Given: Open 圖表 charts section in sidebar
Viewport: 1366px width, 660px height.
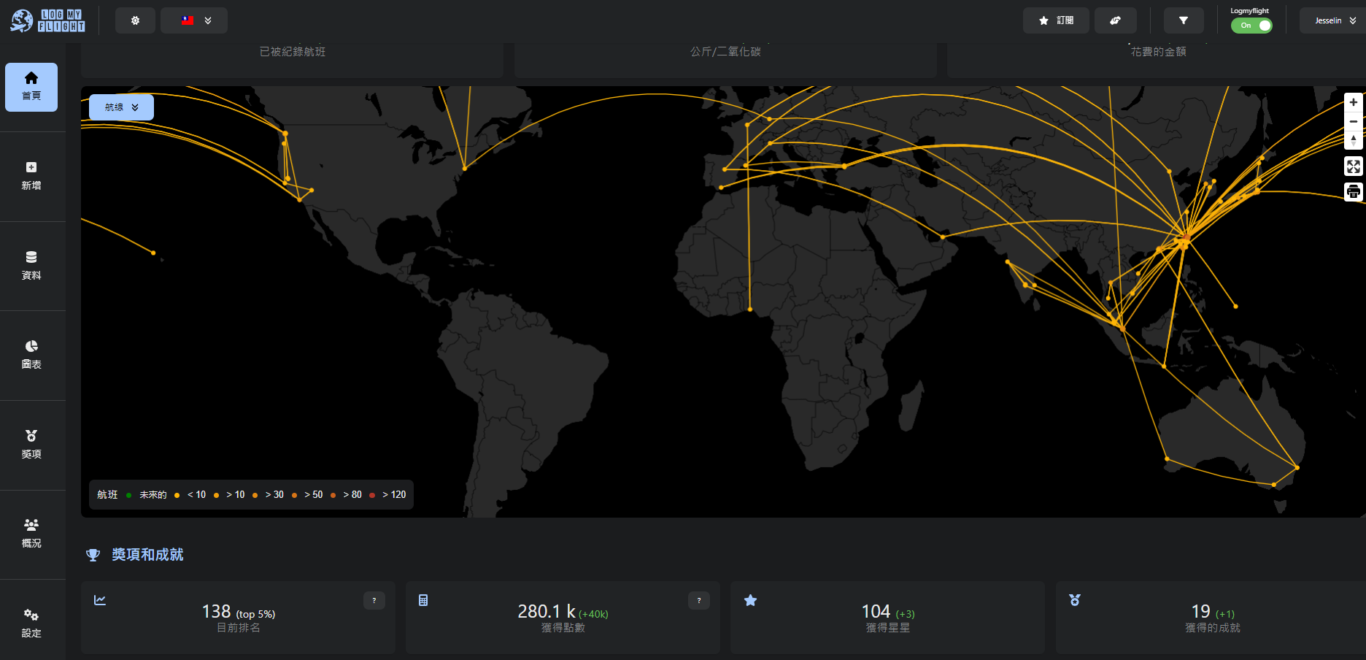Looking at the screenshot, I should (31, 355).
